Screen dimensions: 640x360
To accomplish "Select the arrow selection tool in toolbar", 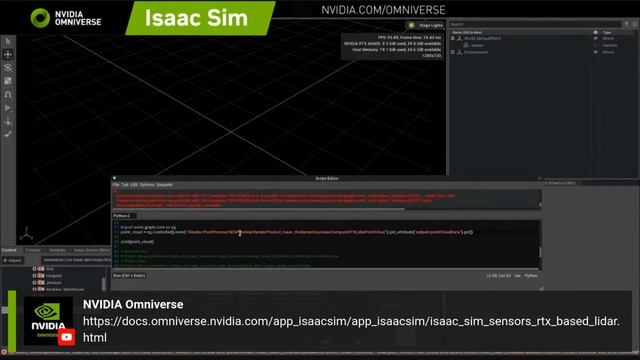I will point(8,41).
